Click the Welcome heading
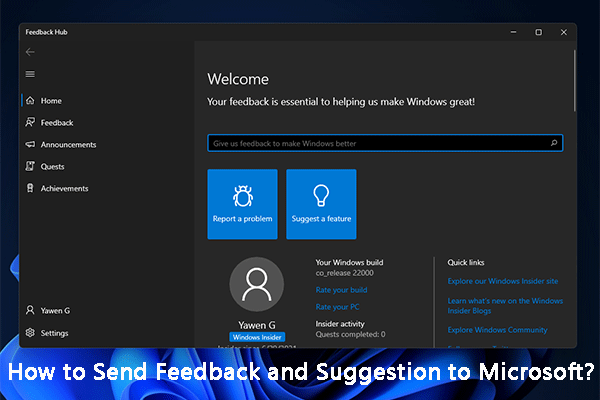 pos(238,79)
